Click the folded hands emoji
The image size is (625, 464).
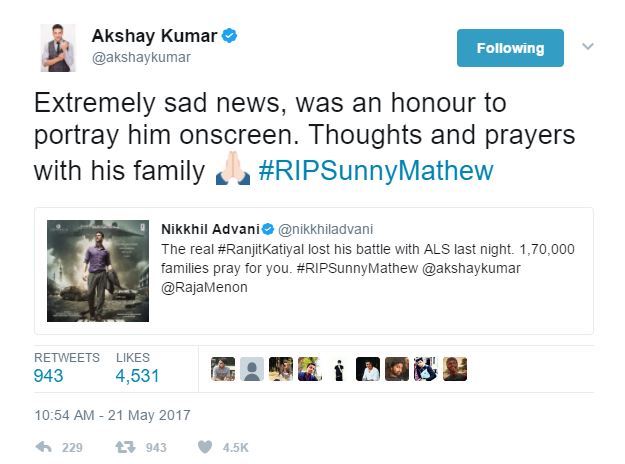click(231, 171)
